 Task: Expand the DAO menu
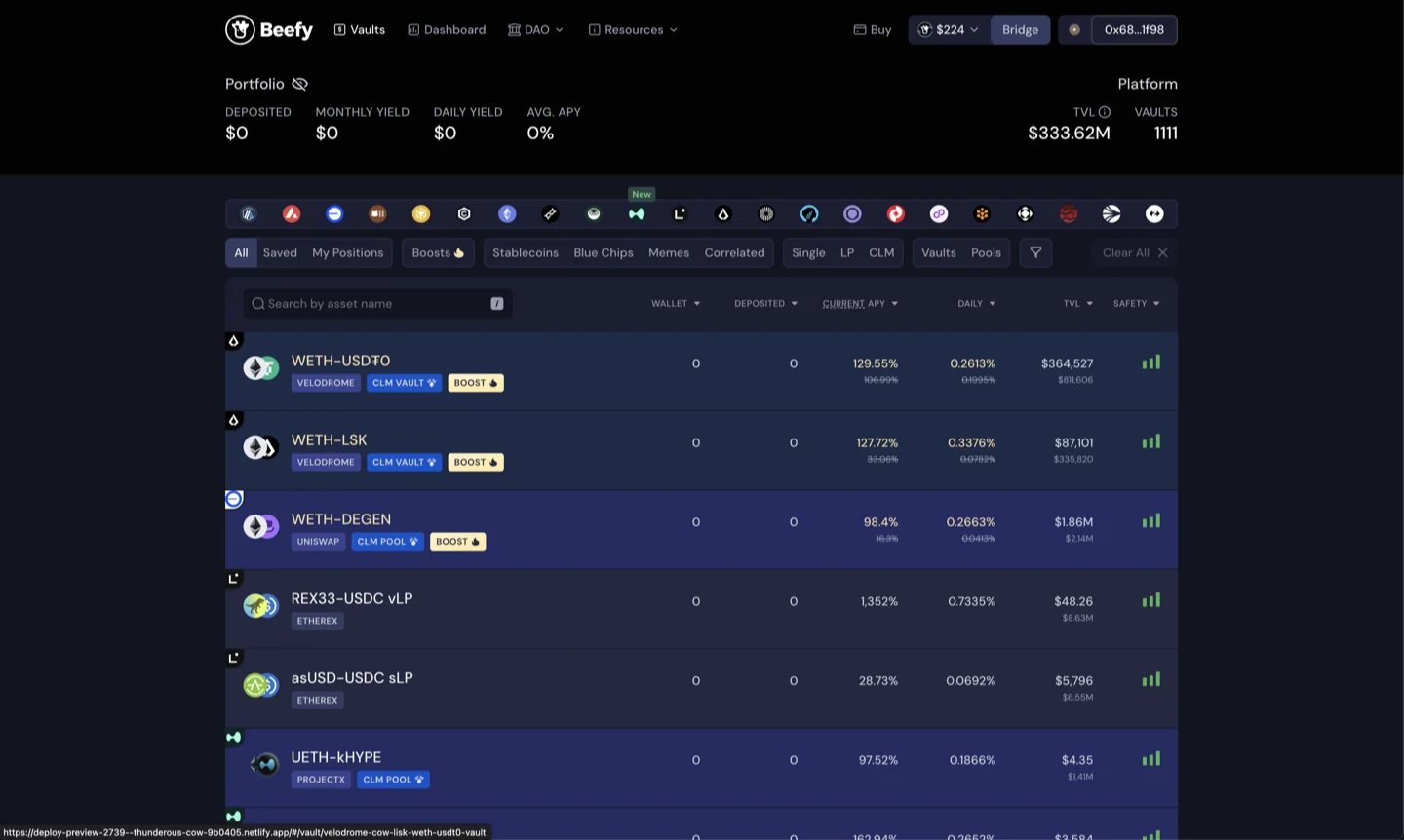(535, 30)
